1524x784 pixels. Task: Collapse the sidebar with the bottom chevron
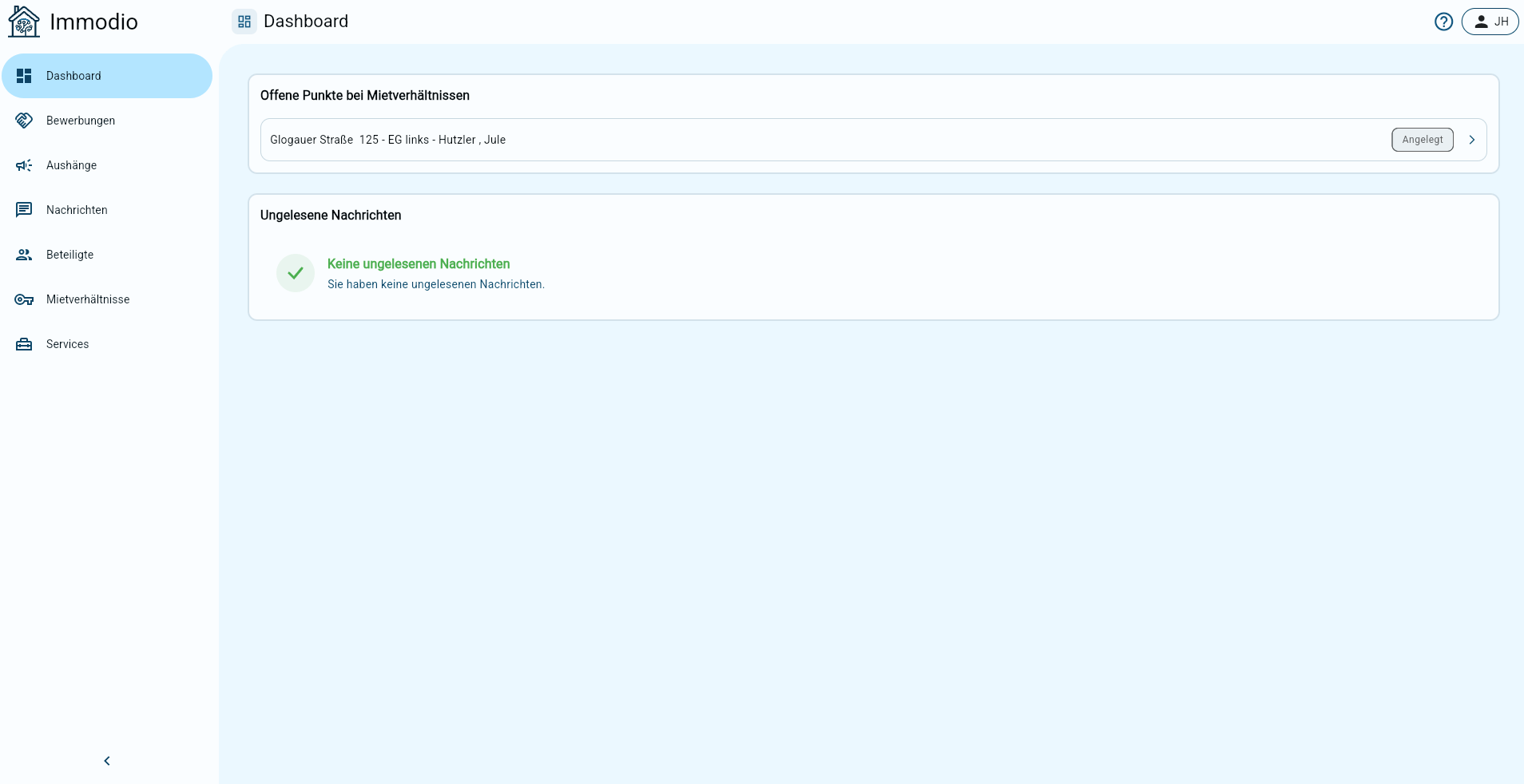107,761
